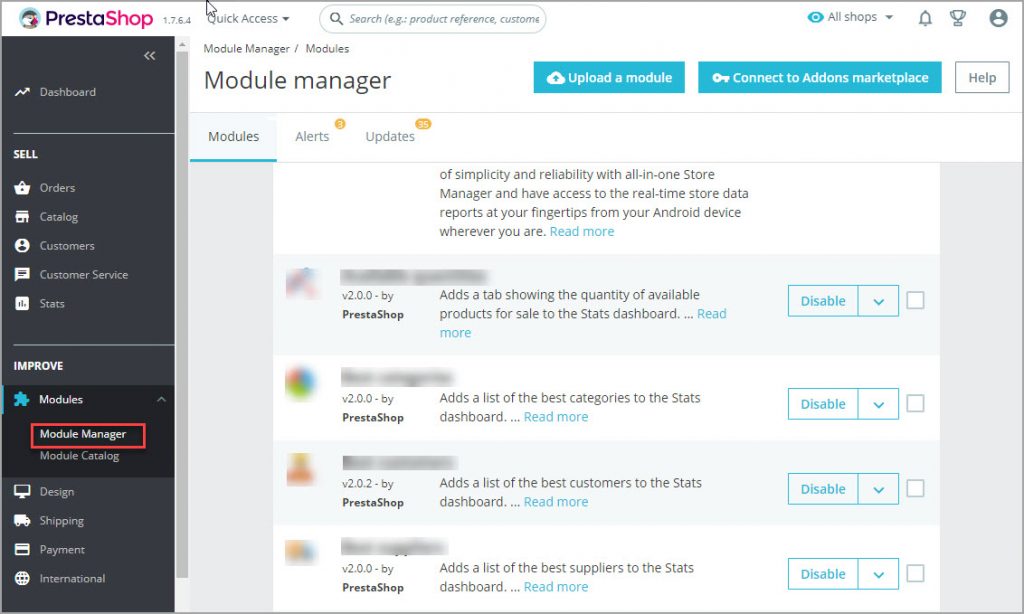
Task: Switch to the Alerts tab
Action: (312, 137)
